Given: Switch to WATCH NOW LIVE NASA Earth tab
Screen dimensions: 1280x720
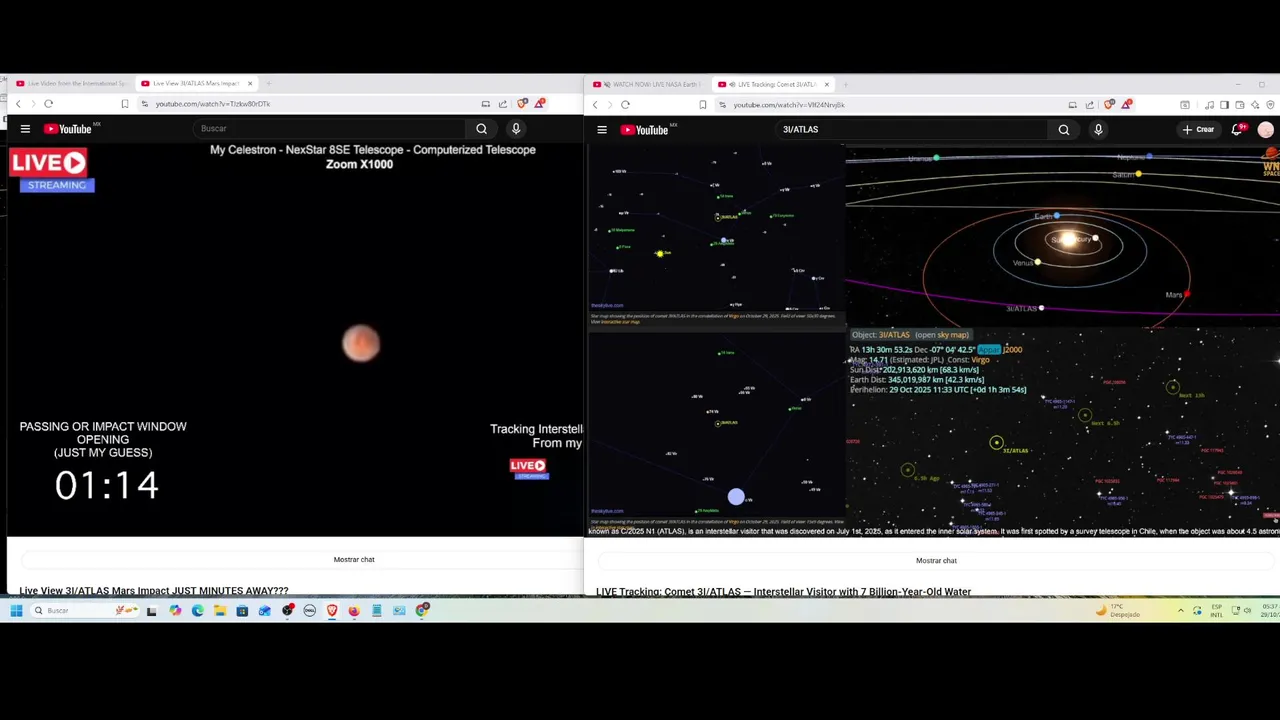Looking at the screenshot, I should tap(650, 84).
